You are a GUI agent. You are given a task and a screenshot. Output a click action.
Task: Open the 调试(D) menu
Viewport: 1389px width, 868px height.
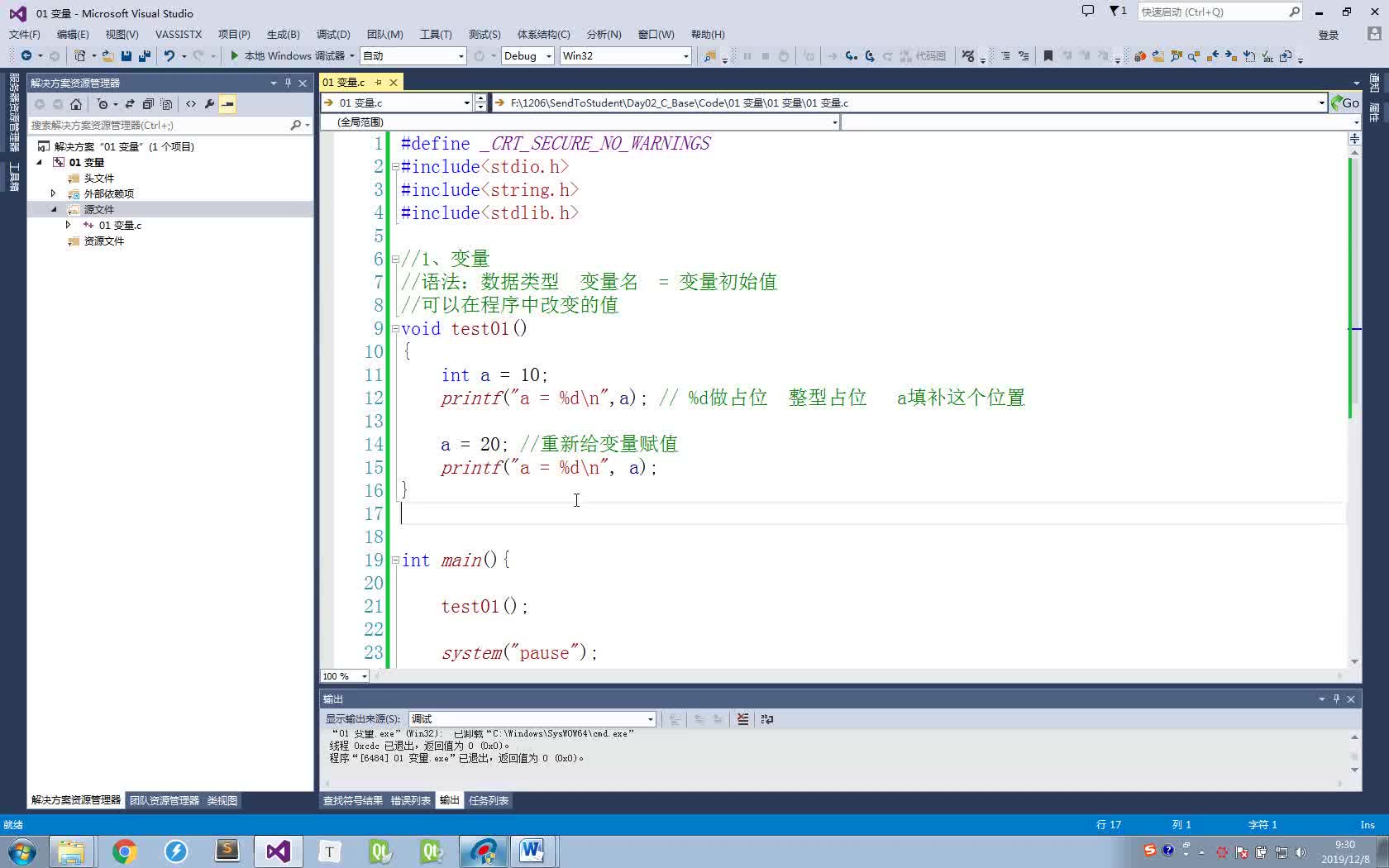(333, 34)
